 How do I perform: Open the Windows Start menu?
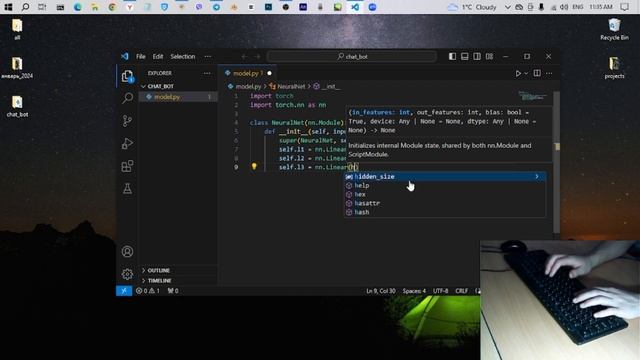point(8,7)
